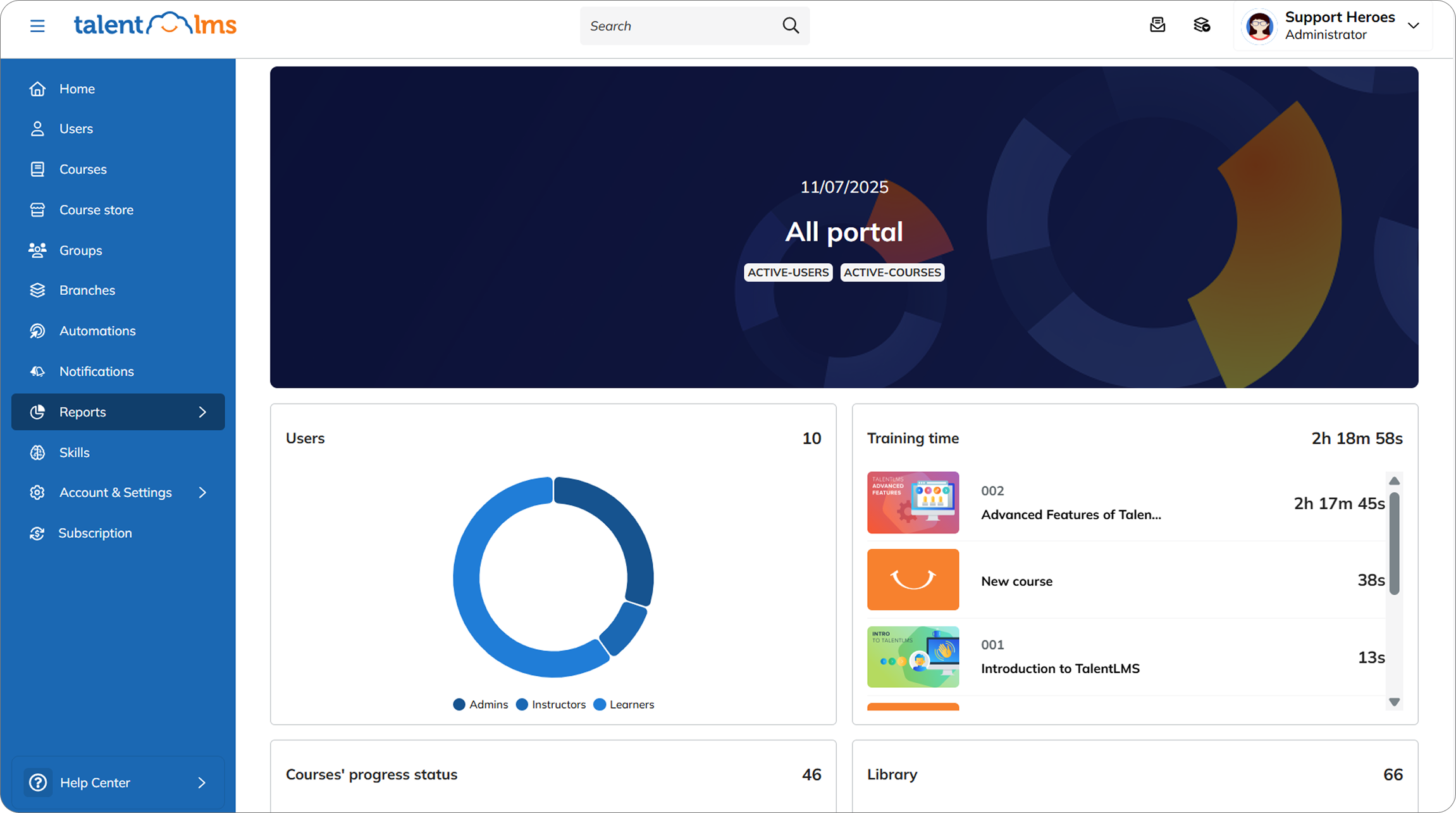Click the 2h 17m 45s duration
The image size is (1456, 813).
(1339, 503)
